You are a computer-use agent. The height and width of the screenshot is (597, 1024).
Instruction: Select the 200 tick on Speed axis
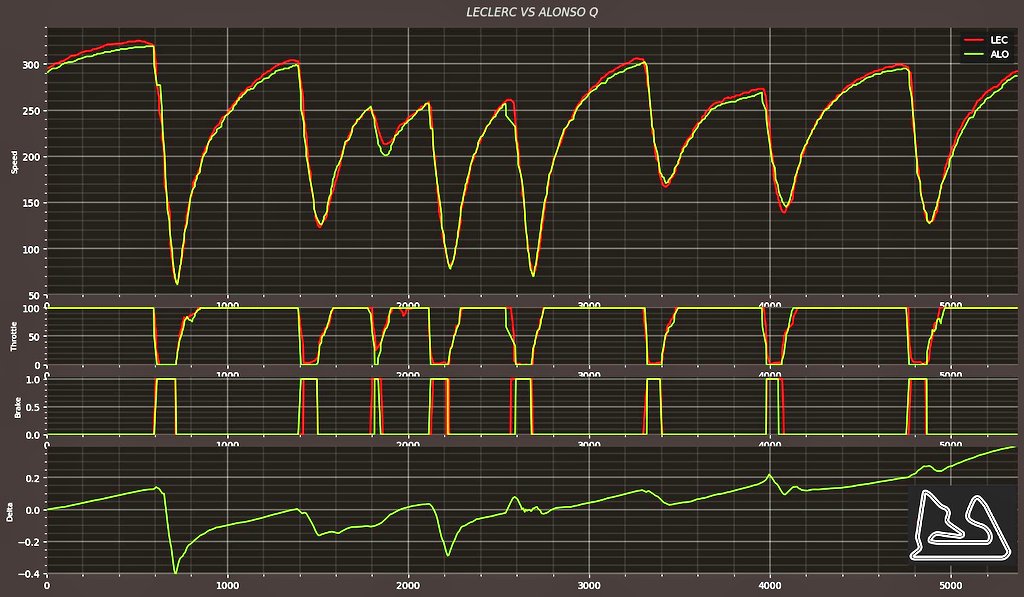pos(31,157)
